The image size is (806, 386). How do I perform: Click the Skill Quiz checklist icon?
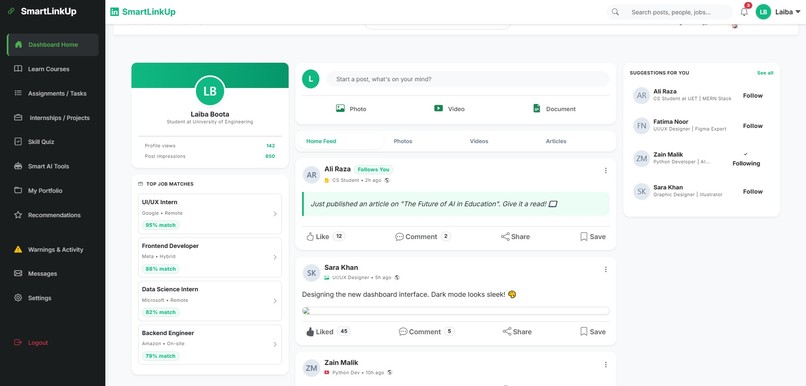tap(18, 141)
